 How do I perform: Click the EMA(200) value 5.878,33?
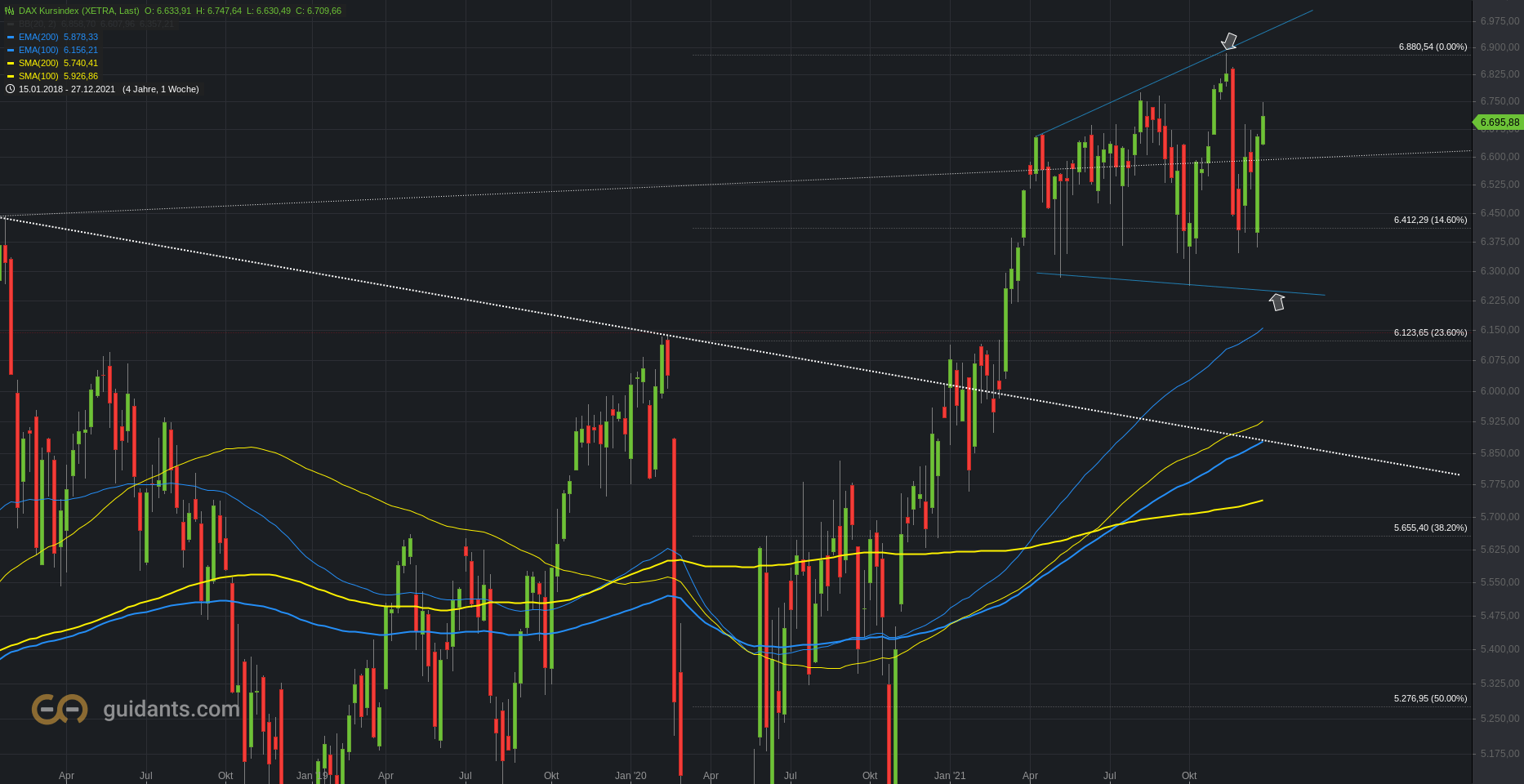[x=81, y=37]
